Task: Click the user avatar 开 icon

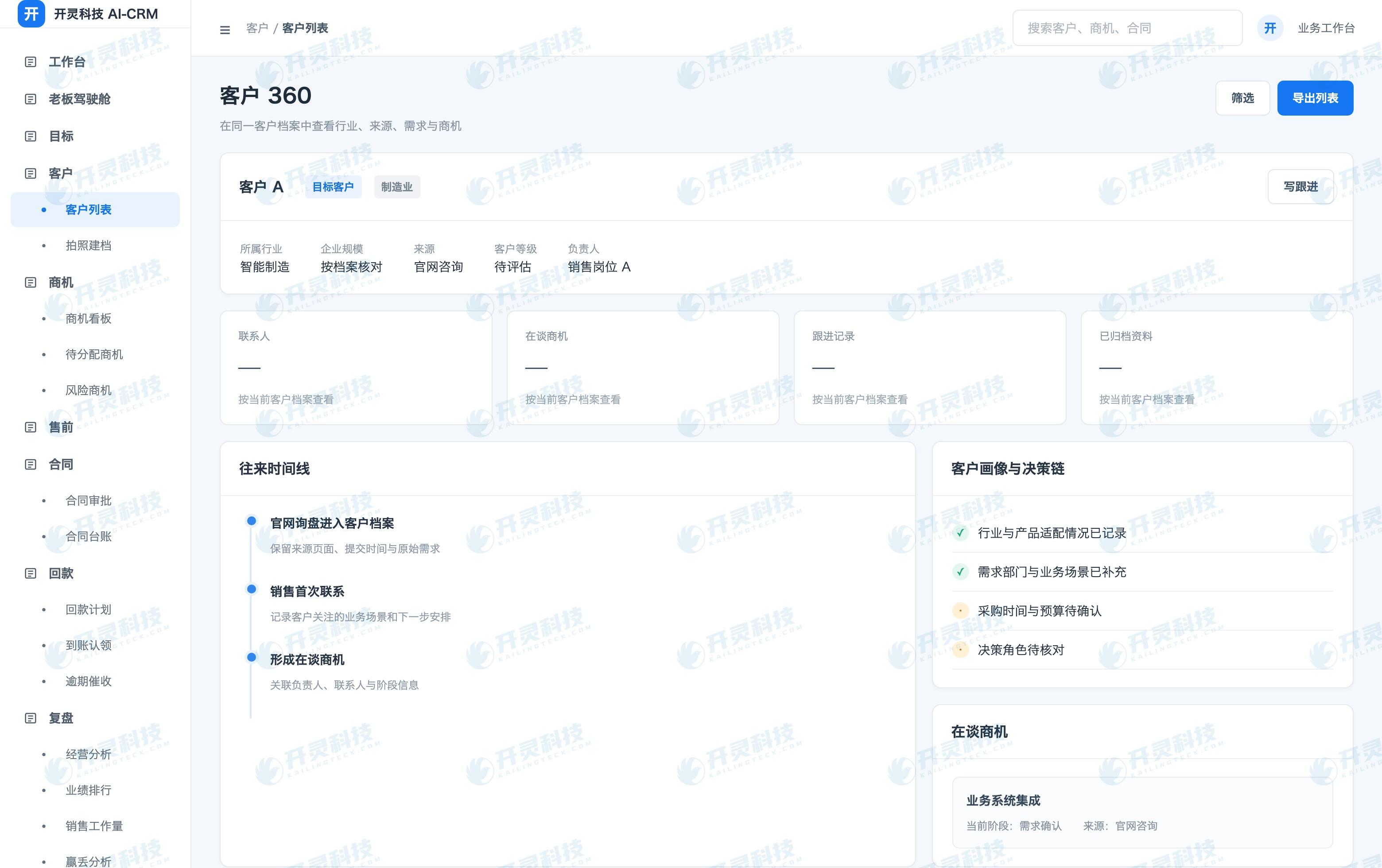Action: (x=1269, y=28)
